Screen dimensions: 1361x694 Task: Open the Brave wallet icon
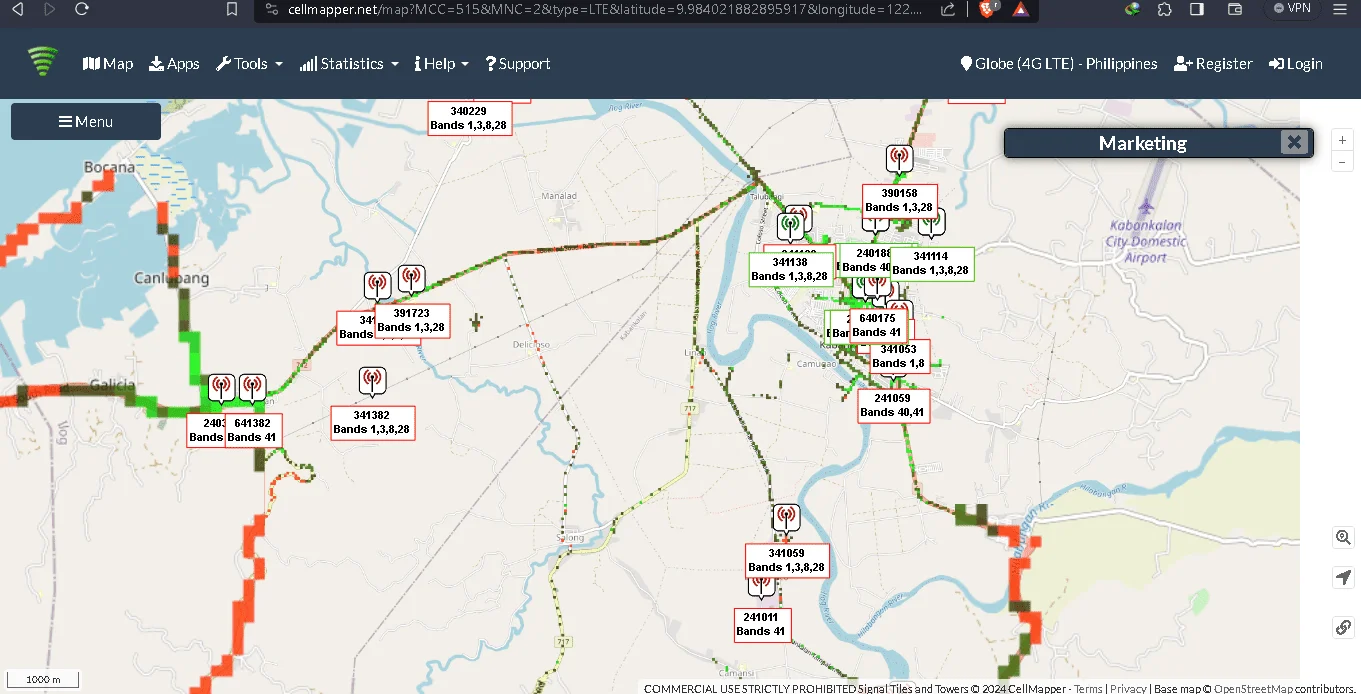click(x=1235, y=9)
